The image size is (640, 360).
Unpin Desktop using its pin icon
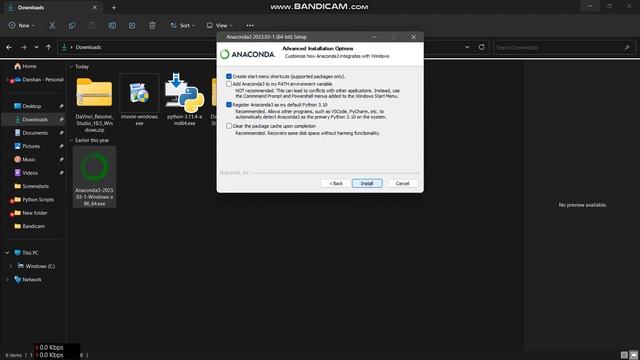click(61, 106)
